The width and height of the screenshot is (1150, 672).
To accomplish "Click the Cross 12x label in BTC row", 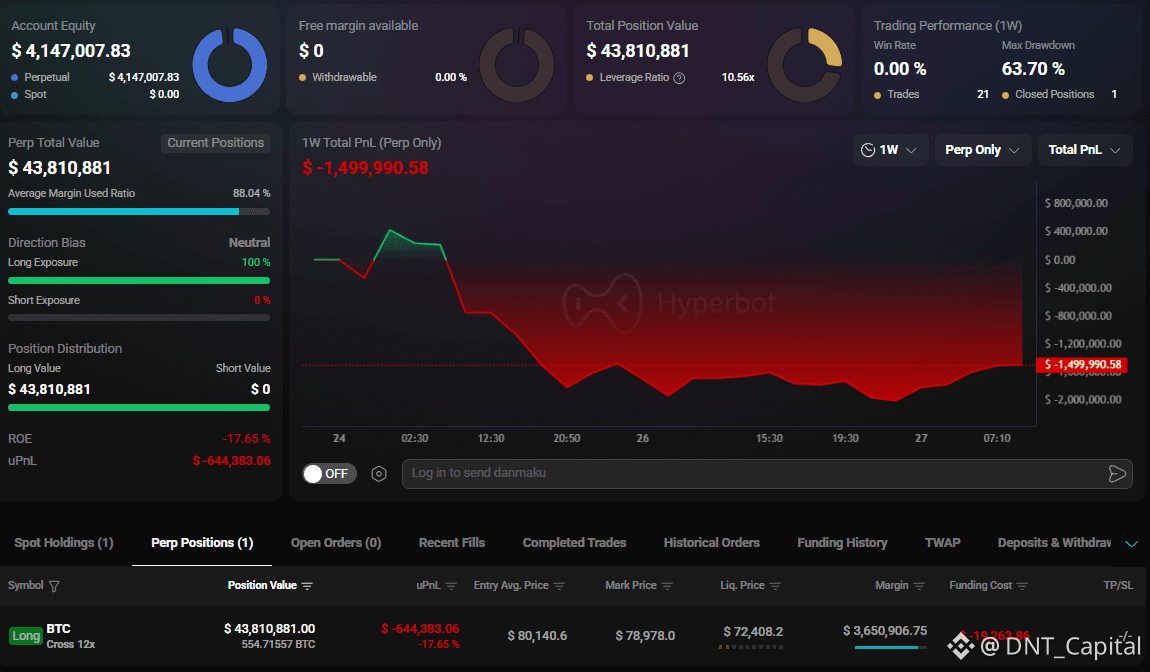I will [70, 644].
